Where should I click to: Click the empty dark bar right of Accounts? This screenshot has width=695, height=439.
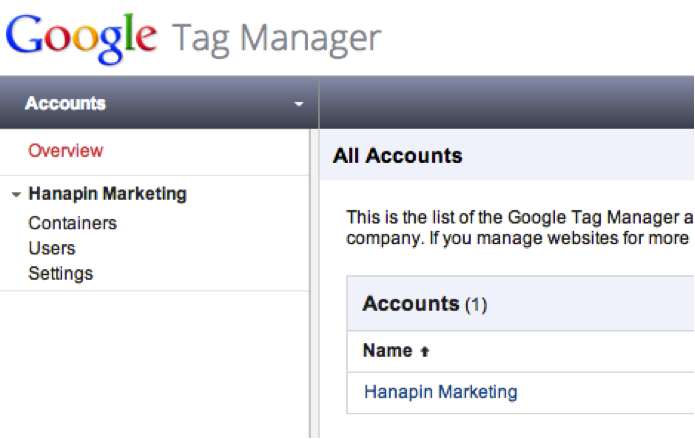(x=507, y=103)
